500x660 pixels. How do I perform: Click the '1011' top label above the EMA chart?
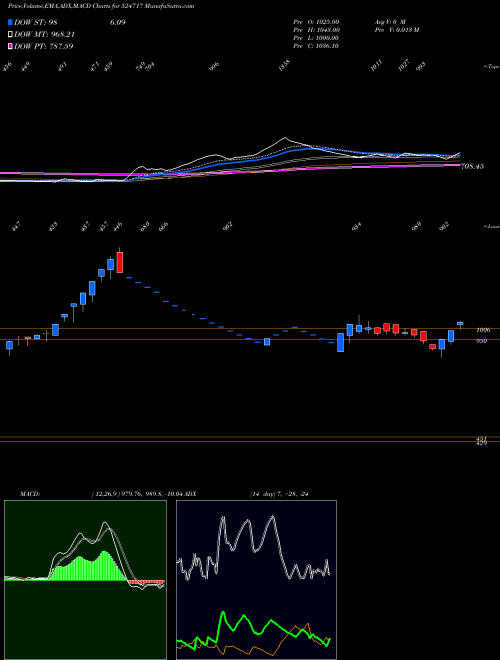[x=377, y=66]
